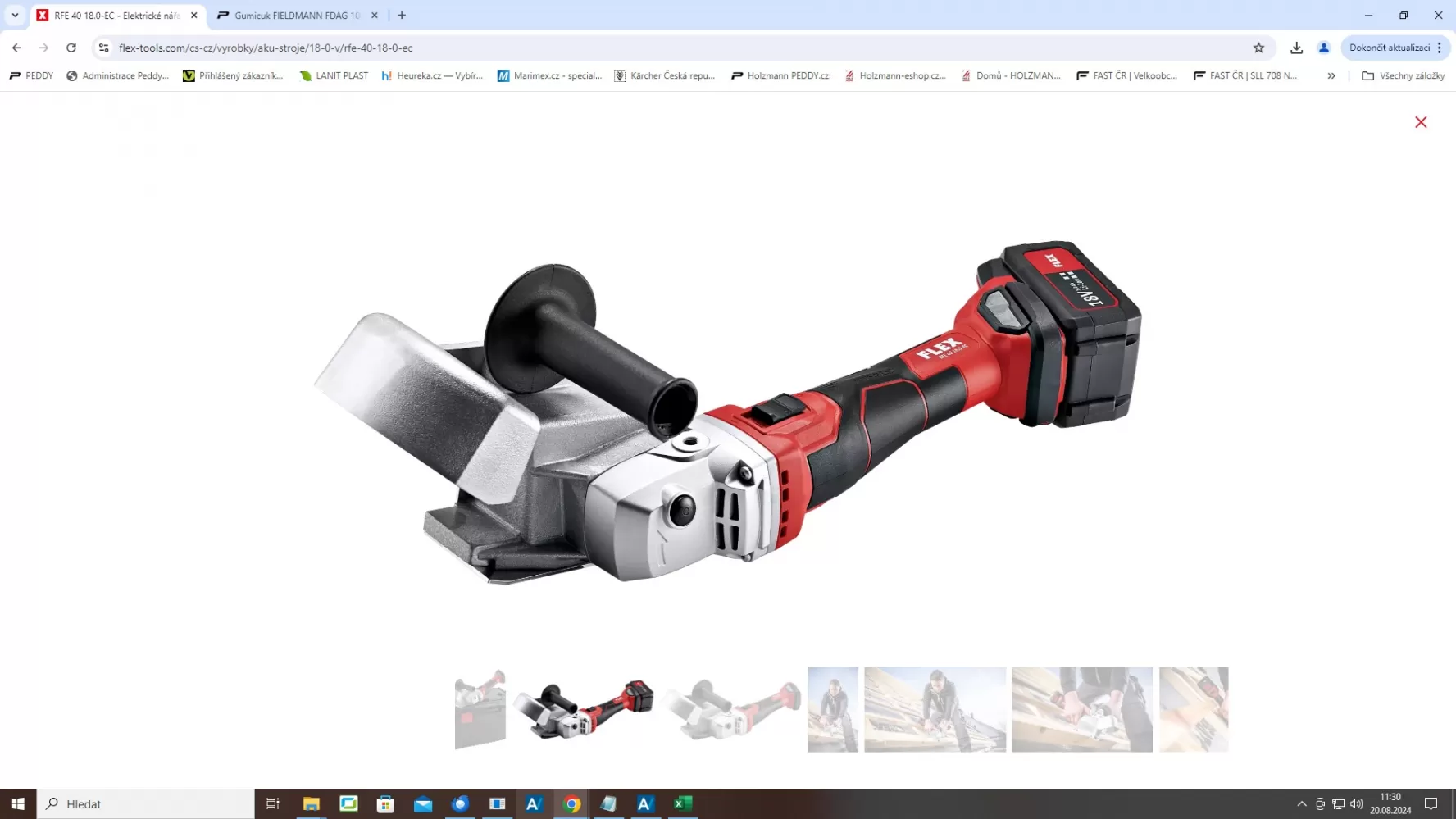Select third thumbnail of grinder without battery
Viewport: 1456px width, 819px height.
pyautogui.click(x=731, y=709)
